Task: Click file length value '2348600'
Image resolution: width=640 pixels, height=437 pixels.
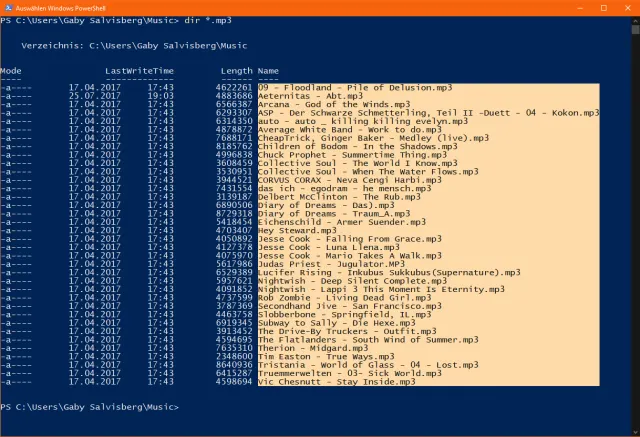Action: pos(234,357)
